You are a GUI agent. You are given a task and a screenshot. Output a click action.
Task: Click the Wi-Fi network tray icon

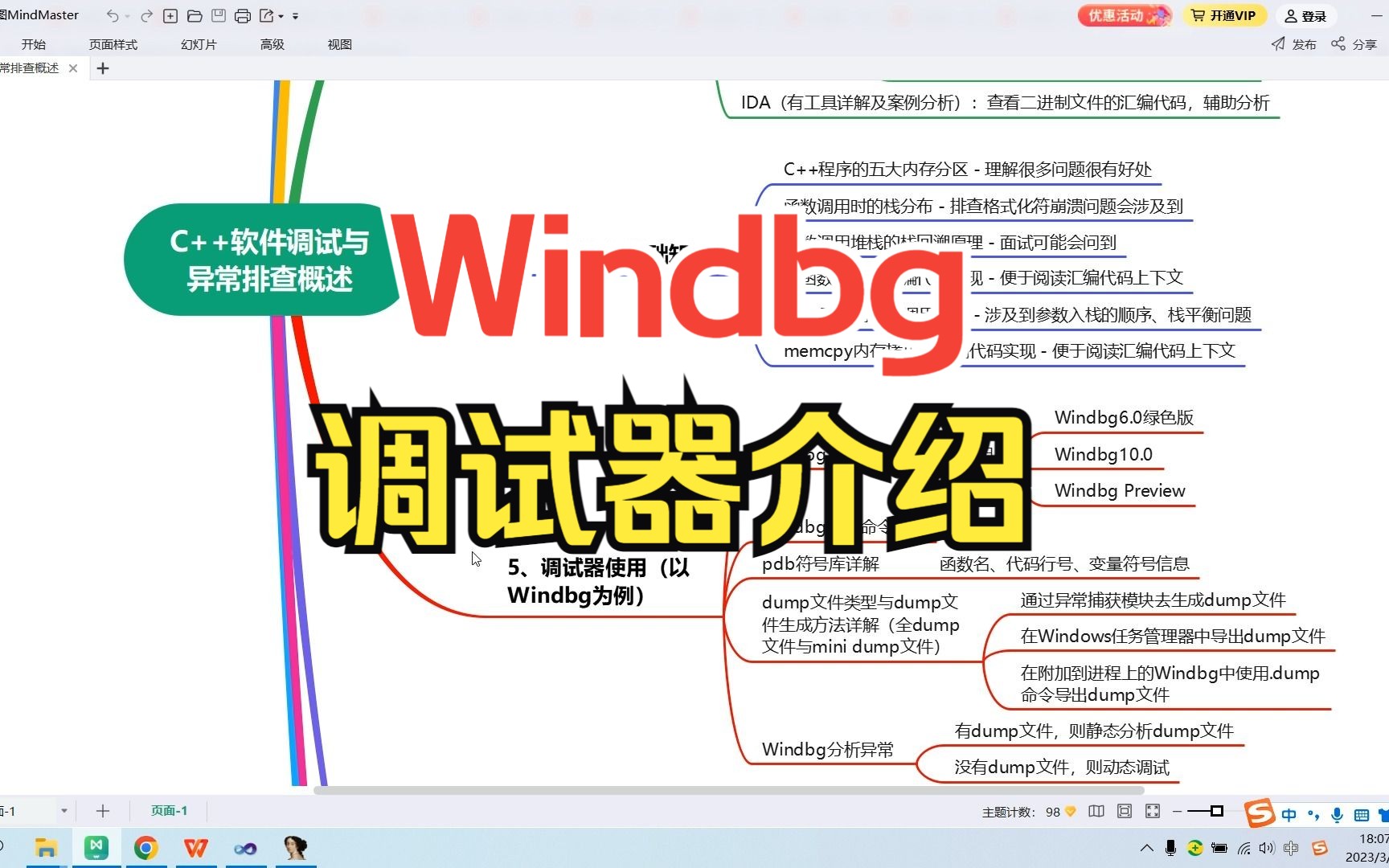tap(1244, 848)
